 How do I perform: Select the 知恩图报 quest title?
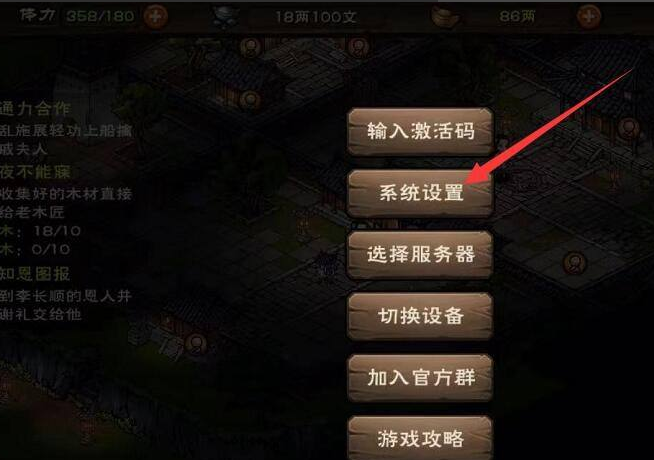[x=35, y=274]
